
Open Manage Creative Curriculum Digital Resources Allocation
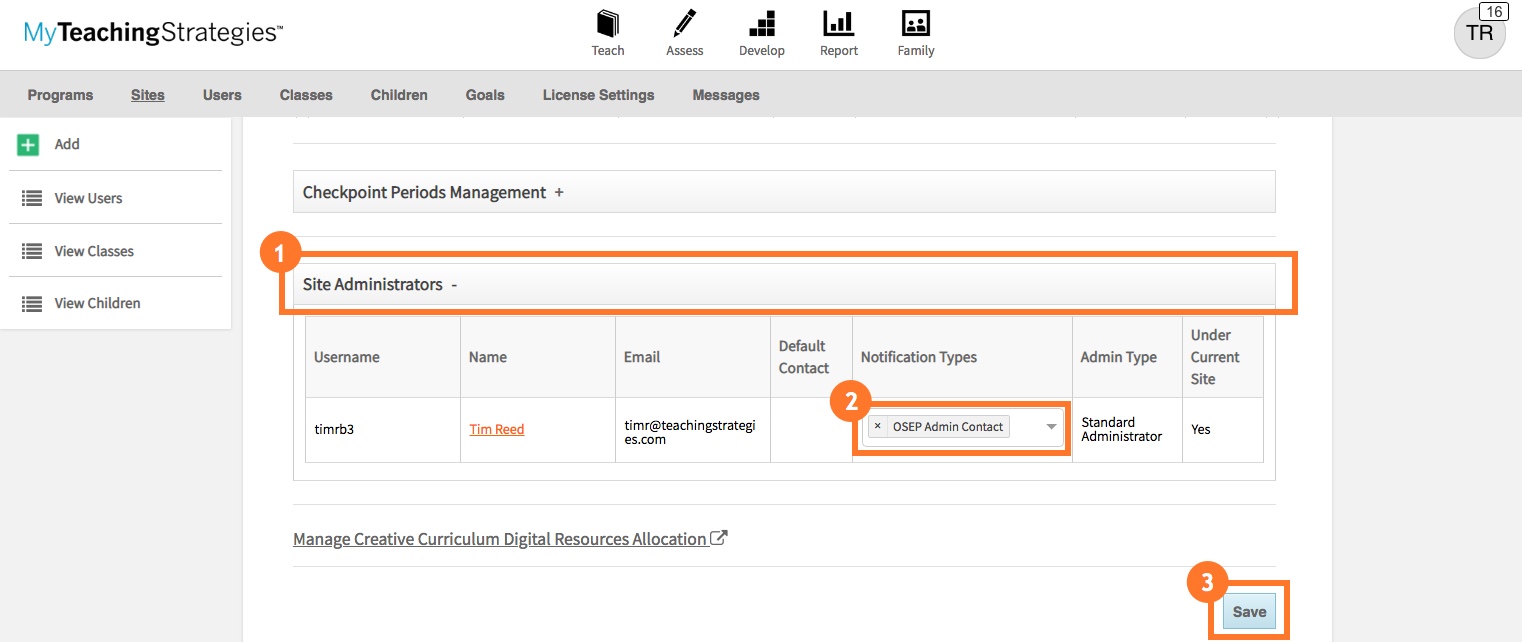(x=501, y=538)
